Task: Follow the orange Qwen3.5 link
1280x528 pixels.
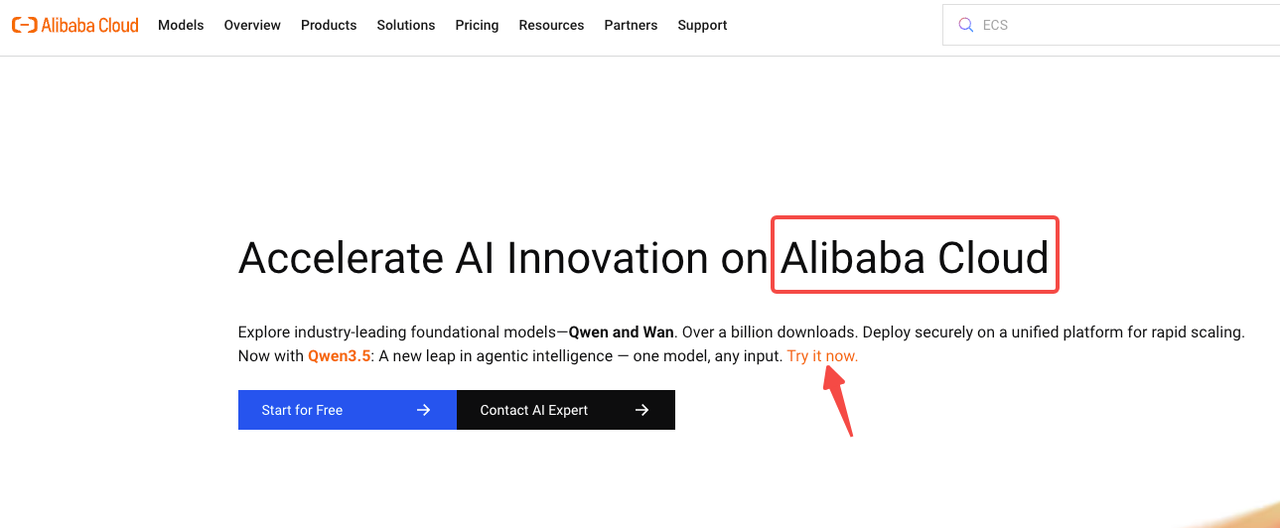Action: (x=339, y=356)
